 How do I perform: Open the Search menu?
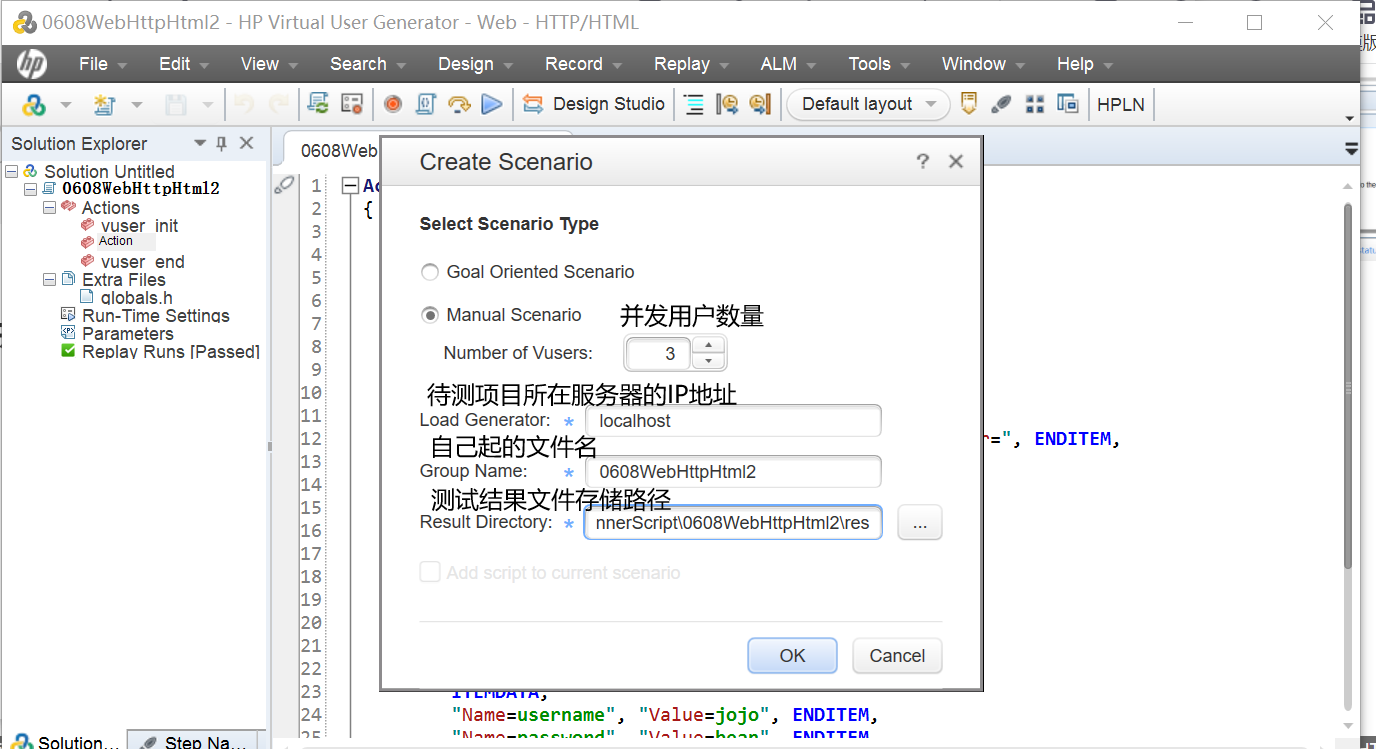(368, 64)
